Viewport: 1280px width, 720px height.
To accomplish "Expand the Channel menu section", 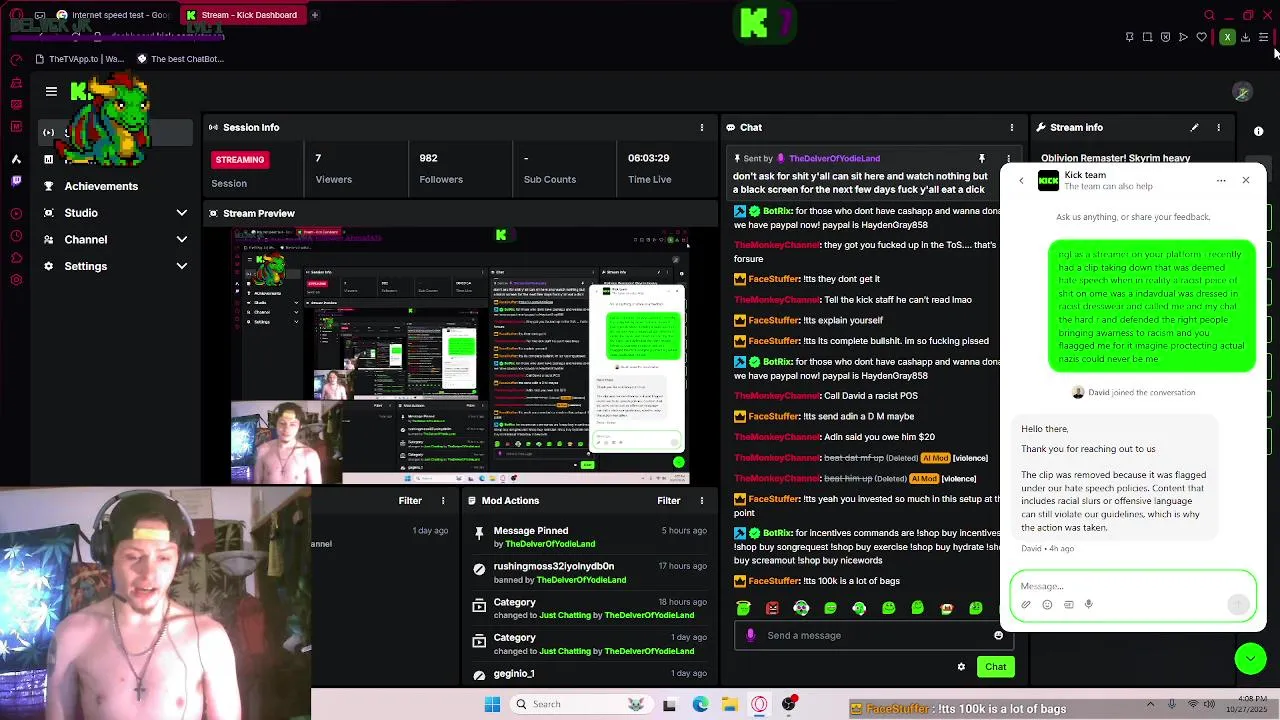I will 115,240.
